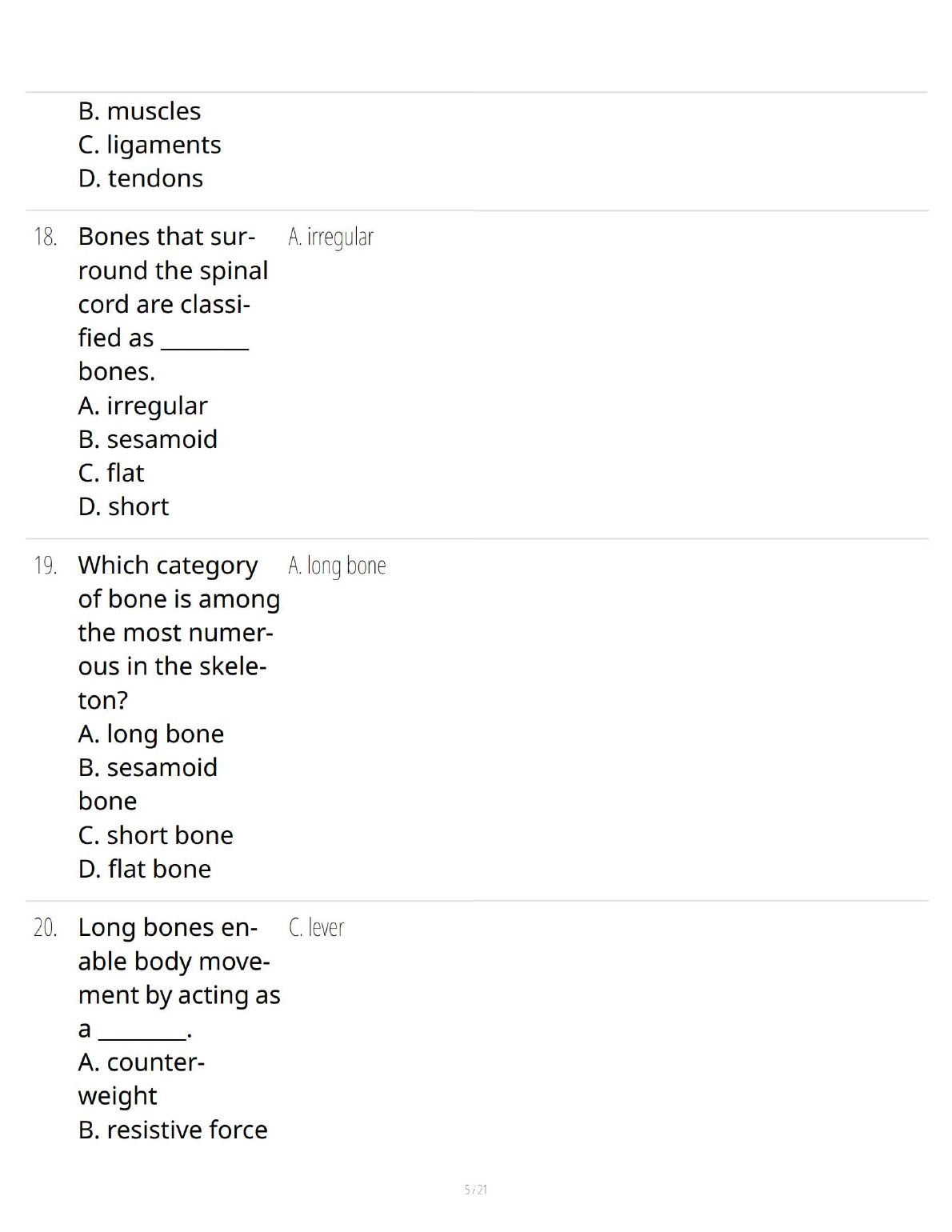This screenshot has height=1232, width=952.
Task: Click the '5 / 21' page indicator
Action: 476,1190
